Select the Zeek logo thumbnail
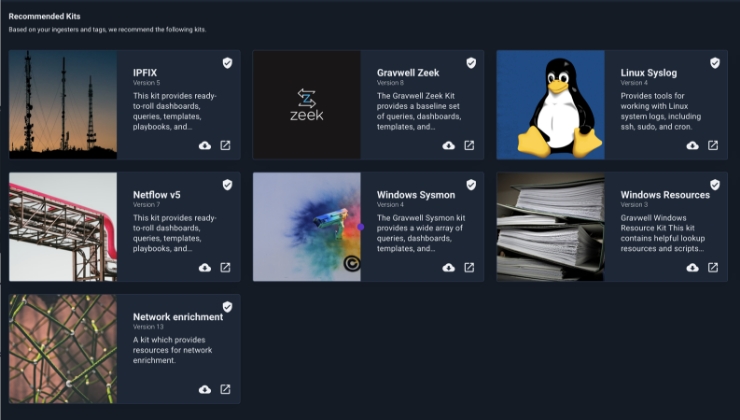The height and width of the screenshot is (420, 740). pos(307,105)
